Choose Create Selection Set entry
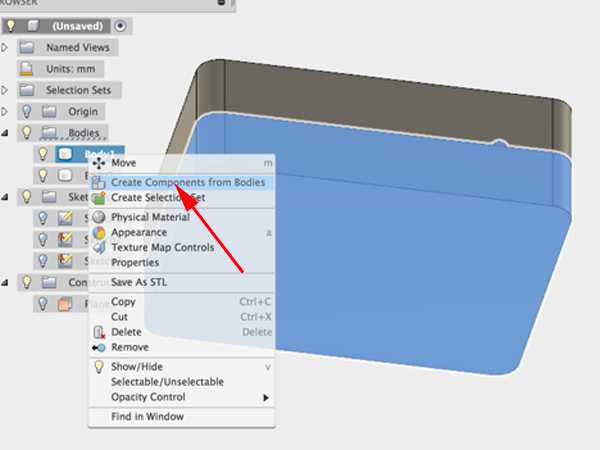This screenshot has height=450, width=600. [181, 197]
